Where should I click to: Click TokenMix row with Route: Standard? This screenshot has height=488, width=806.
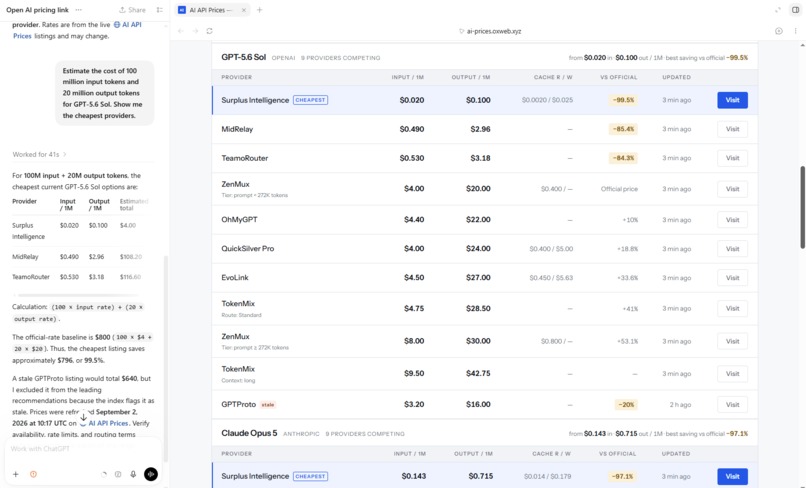tap(485, 309)
